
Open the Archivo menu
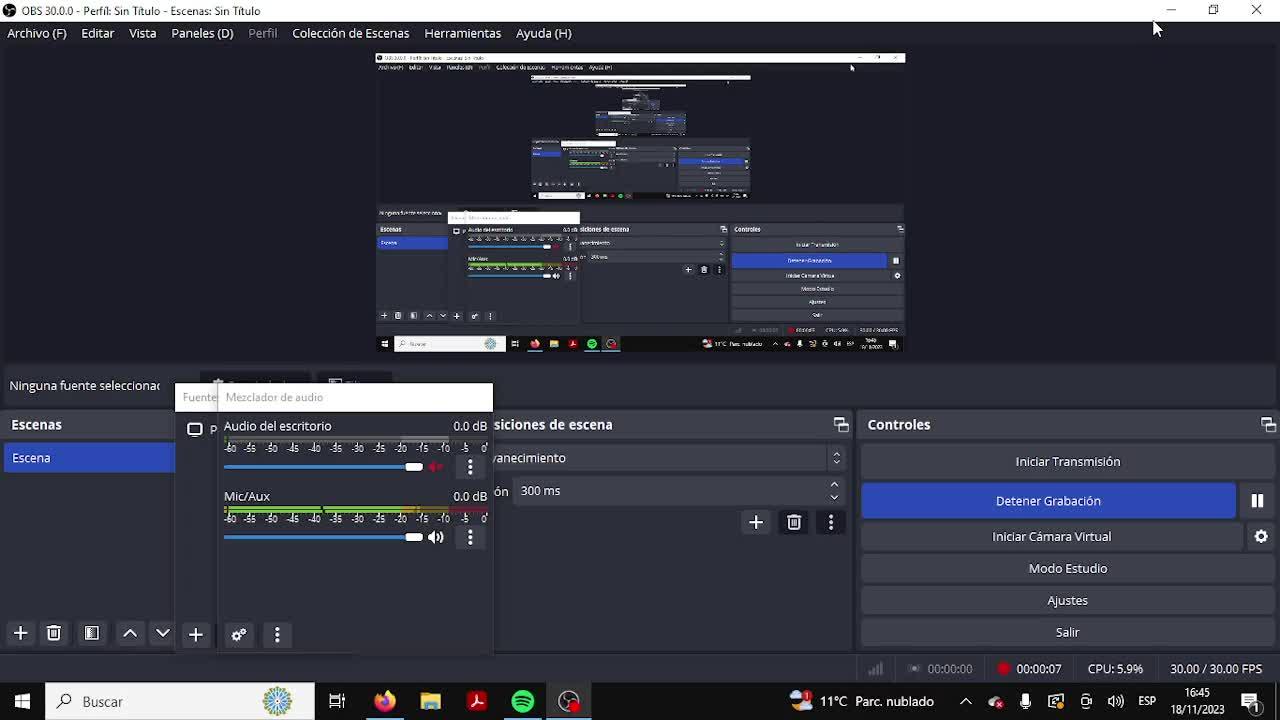pyautogui.click(x=37, y=33)
